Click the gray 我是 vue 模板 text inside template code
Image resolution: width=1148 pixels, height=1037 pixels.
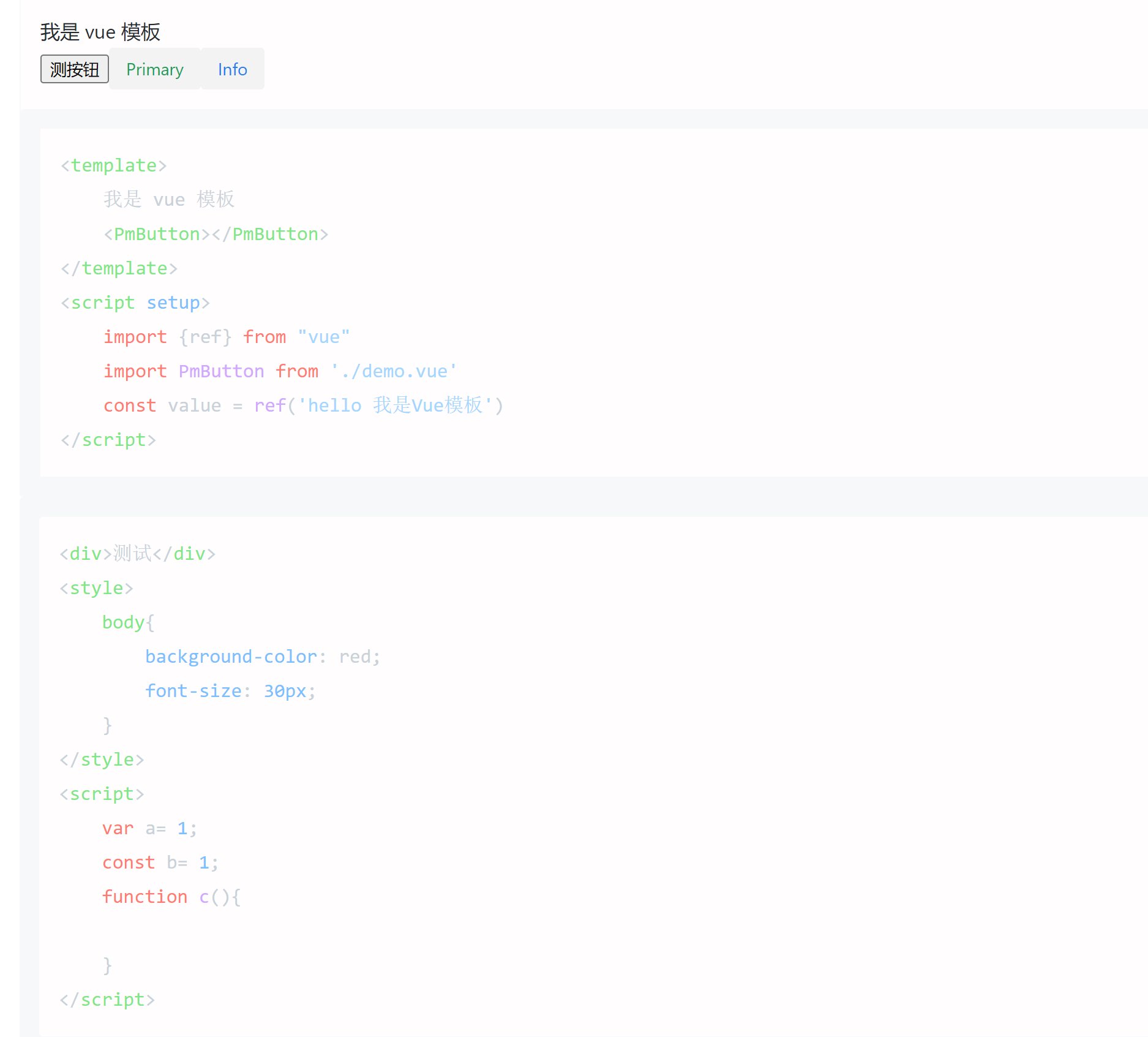[x=169, y=200]
